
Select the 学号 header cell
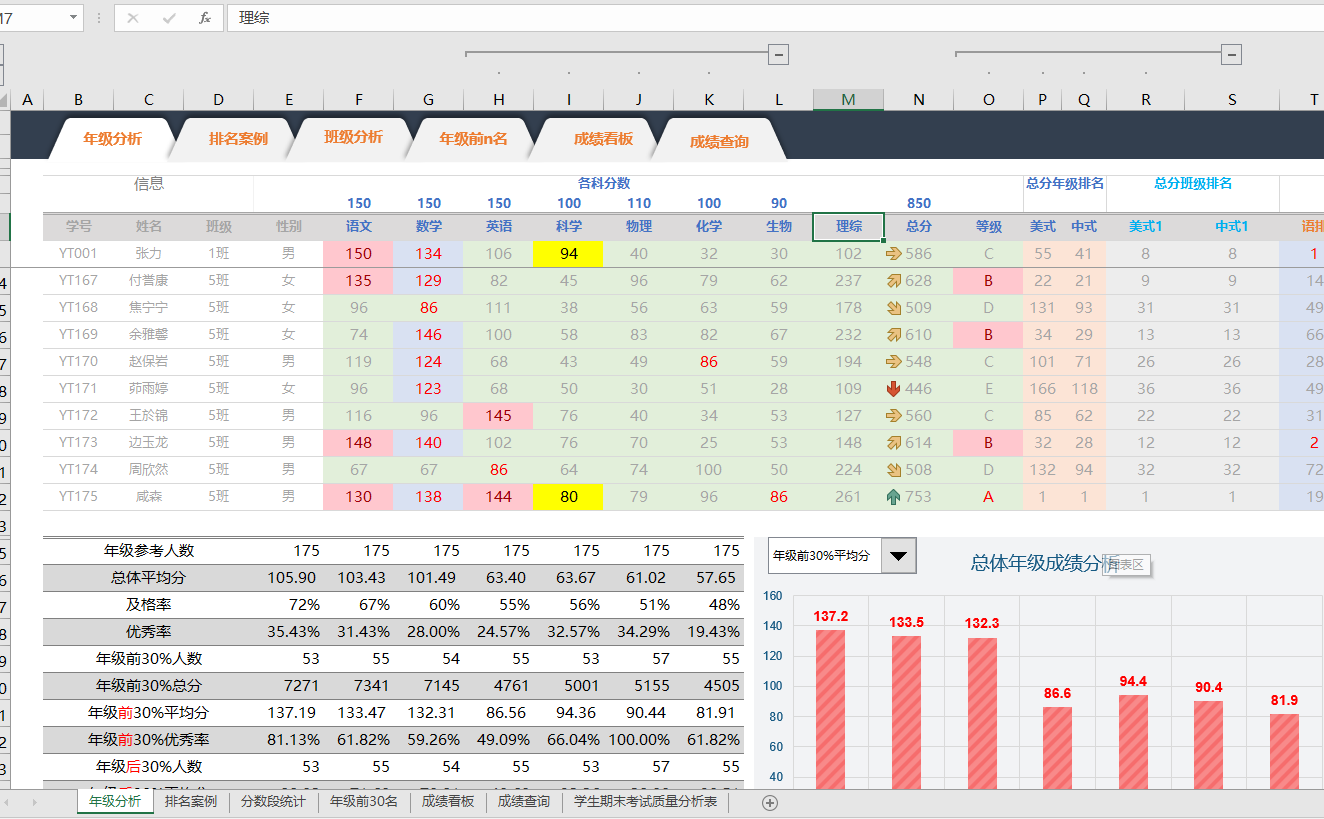pos(78,227)
